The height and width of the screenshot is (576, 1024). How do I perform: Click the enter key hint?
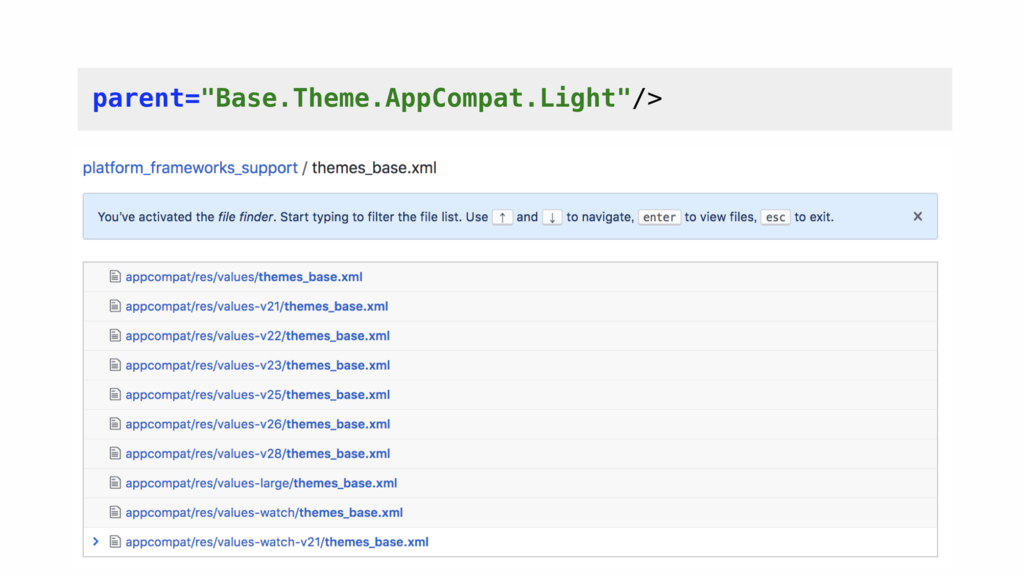[659, 217]
